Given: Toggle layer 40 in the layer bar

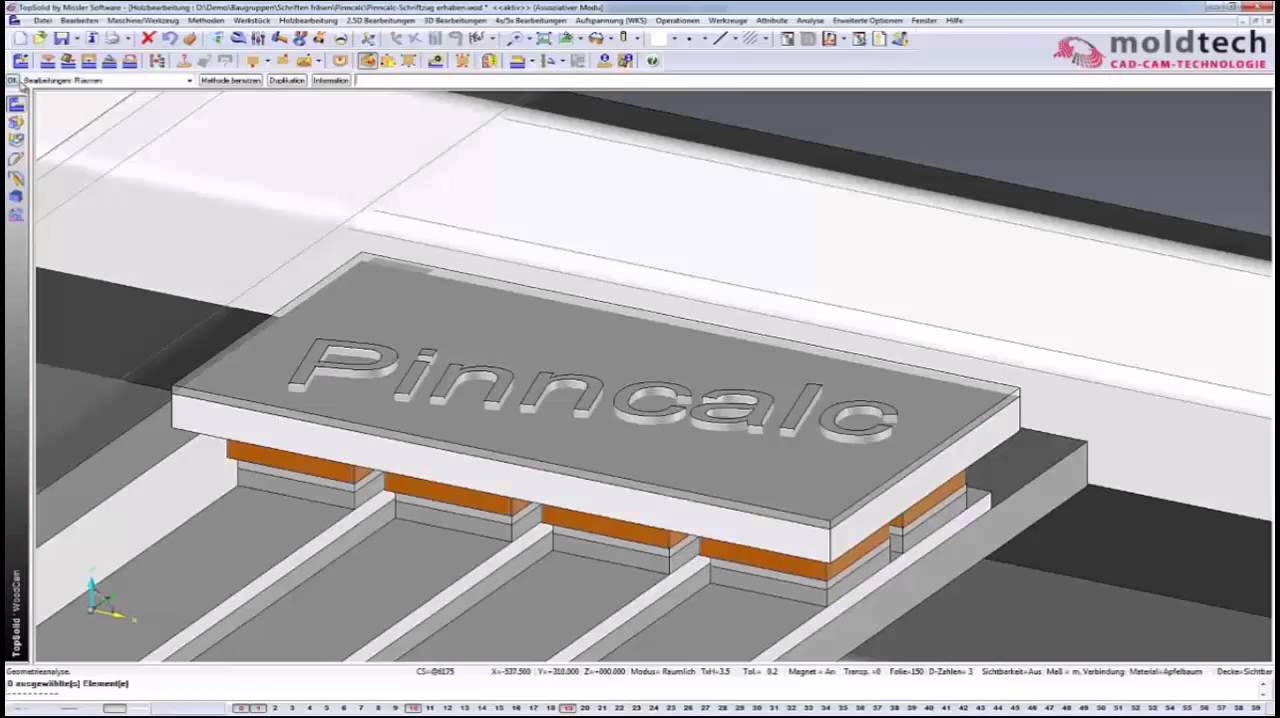Looking at the screenshot, I should coord(928,708).
